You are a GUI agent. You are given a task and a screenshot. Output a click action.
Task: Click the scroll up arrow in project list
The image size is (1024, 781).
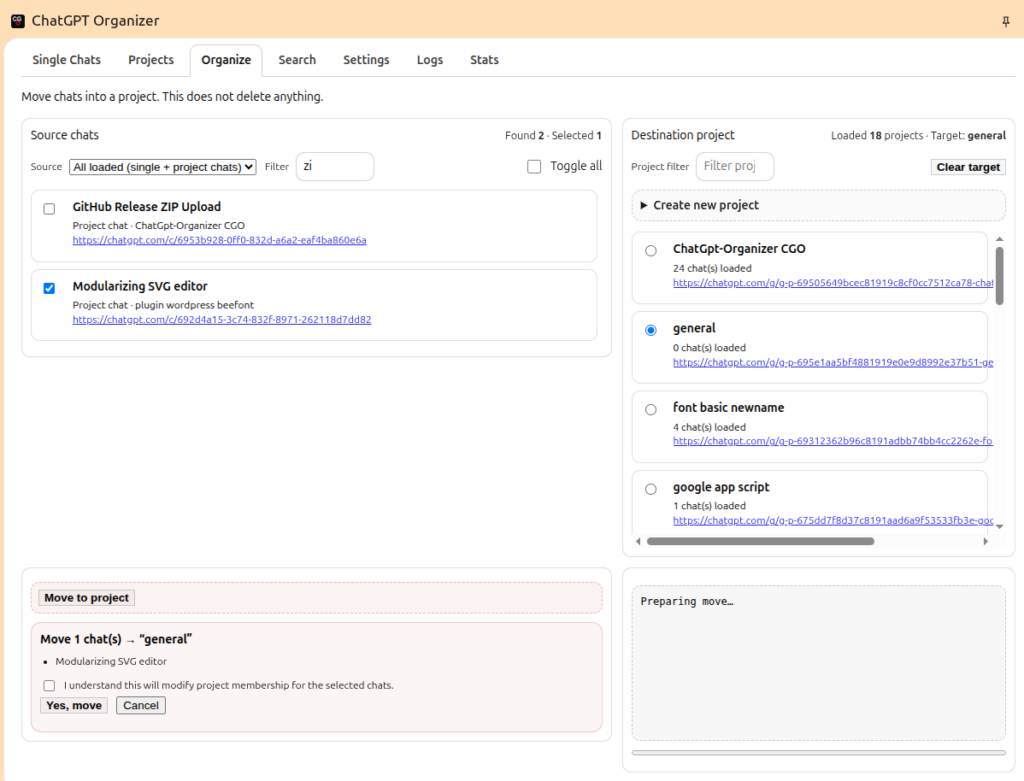click(x=999, y=239)
